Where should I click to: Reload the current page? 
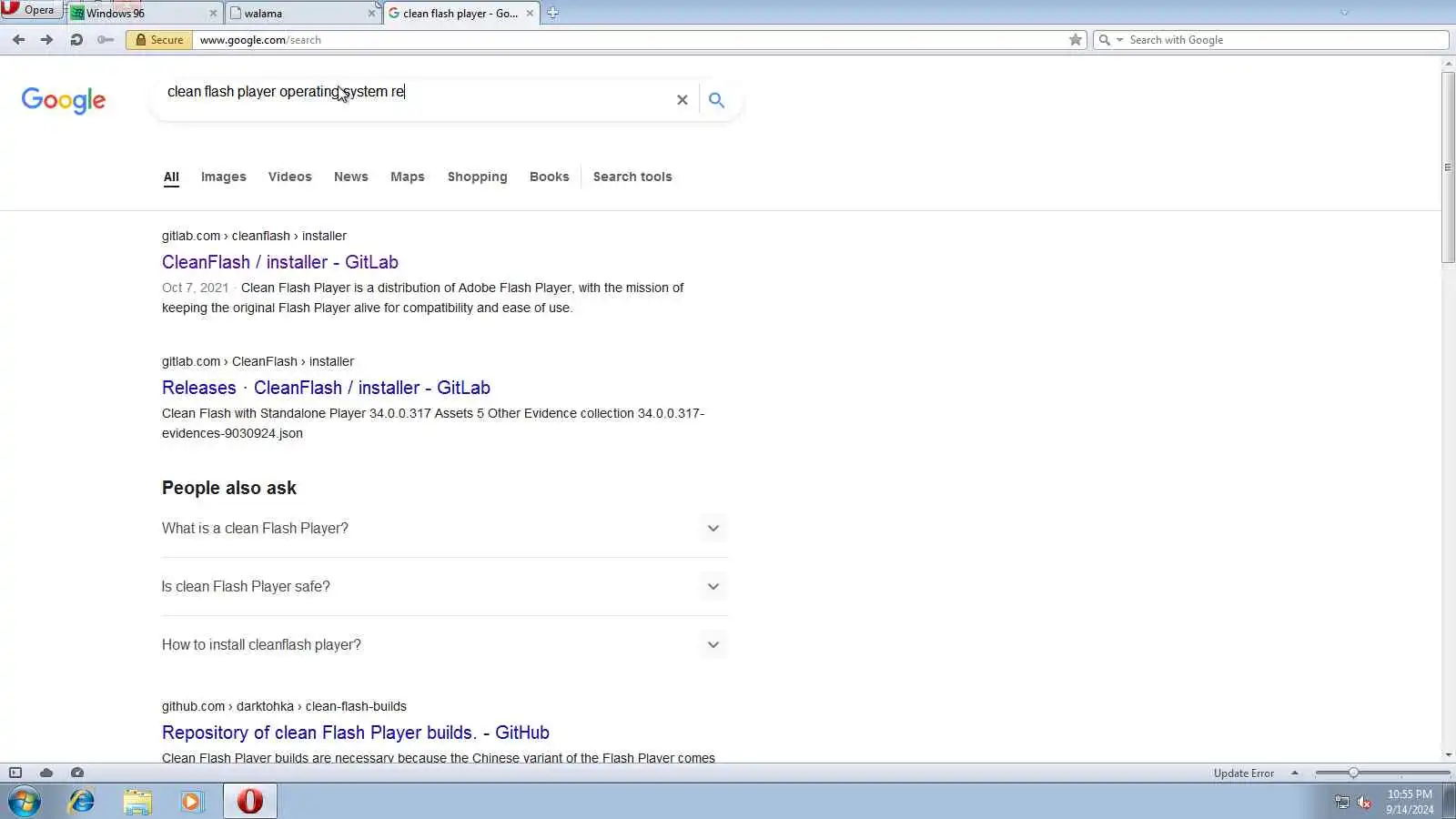76,39
